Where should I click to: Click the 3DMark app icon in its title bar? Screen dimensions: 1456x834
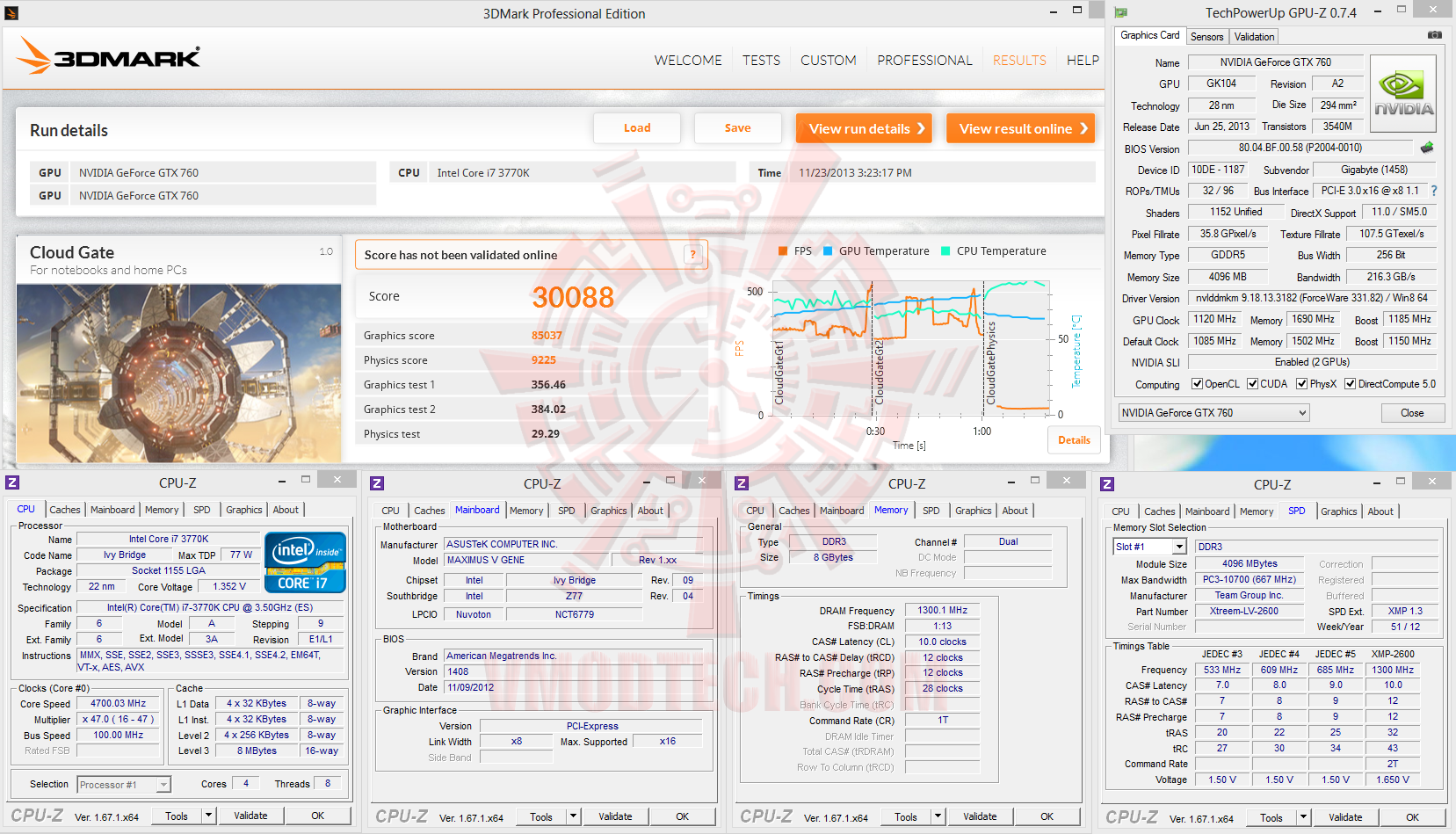pyautogui.click(x=11, y=13)
